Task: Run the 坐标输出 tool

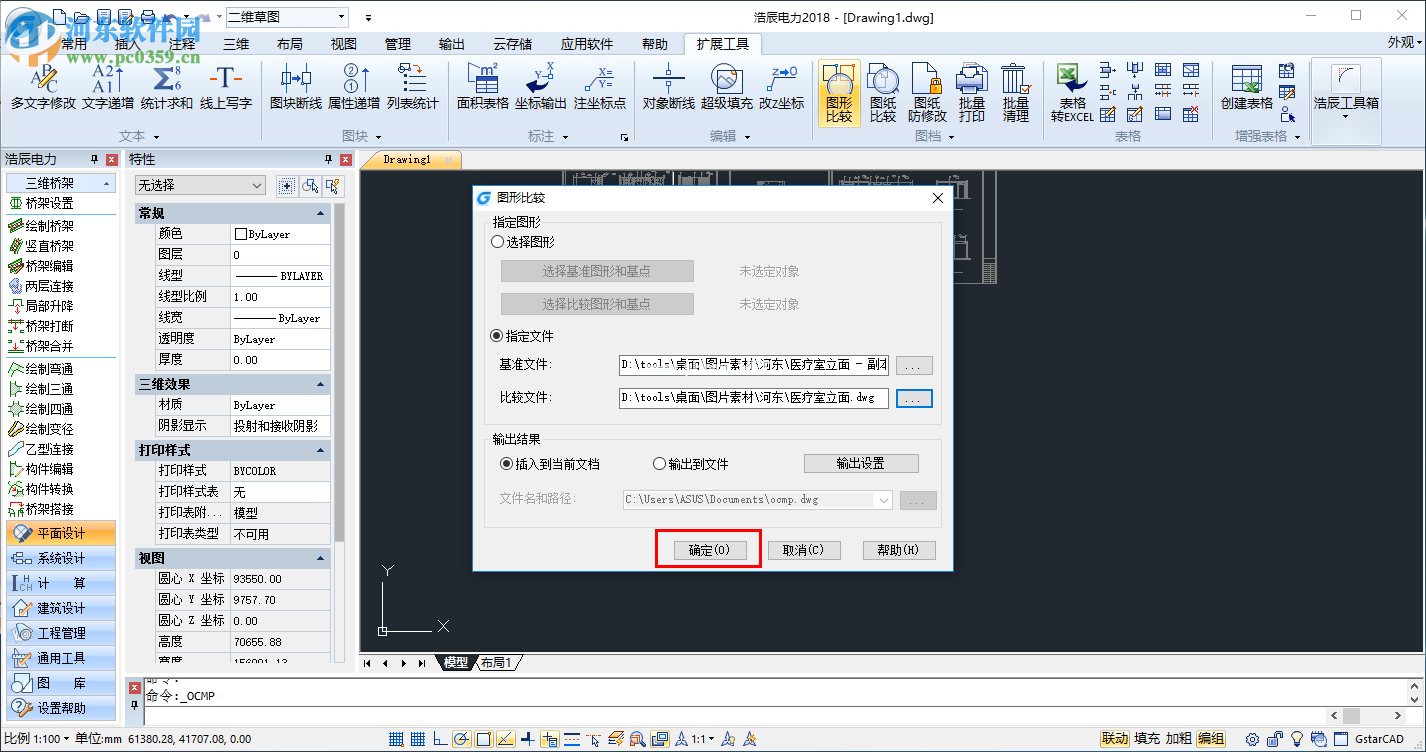Action: [541, 87]
